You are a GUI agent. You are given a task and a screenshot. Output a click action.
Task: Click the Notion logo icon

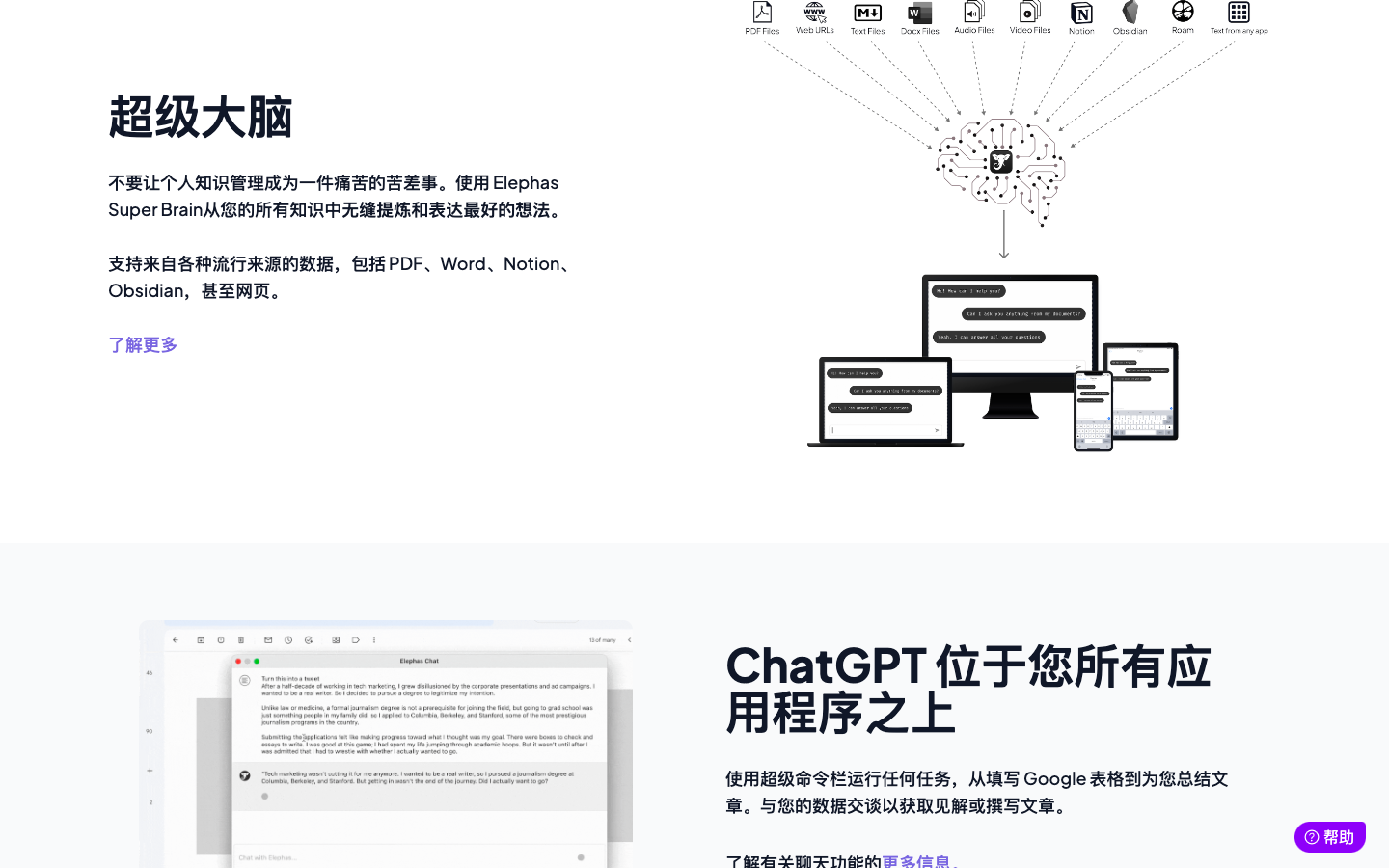pos(1081,13)
